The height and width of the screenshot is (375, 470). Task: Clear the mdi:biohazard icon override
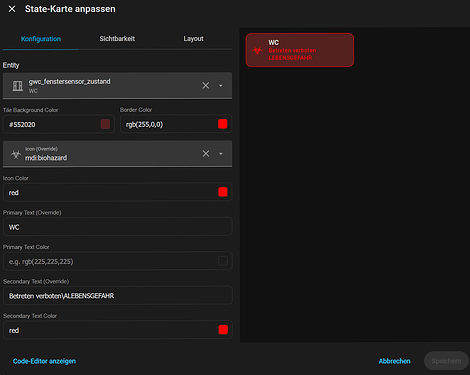206,154
